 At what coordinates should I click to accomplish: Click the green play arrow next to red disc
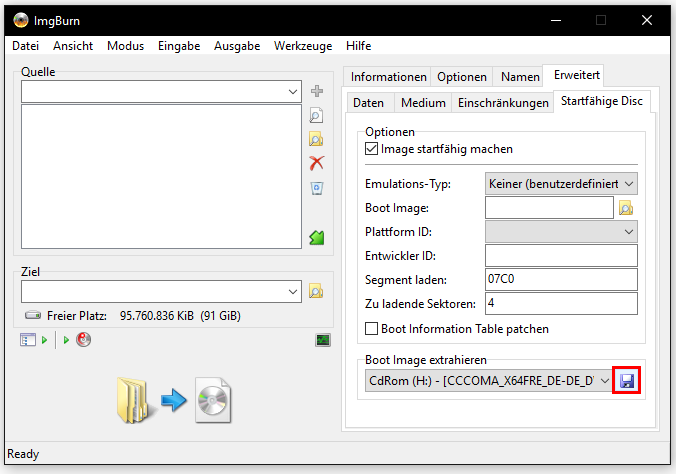click(66, 340)
